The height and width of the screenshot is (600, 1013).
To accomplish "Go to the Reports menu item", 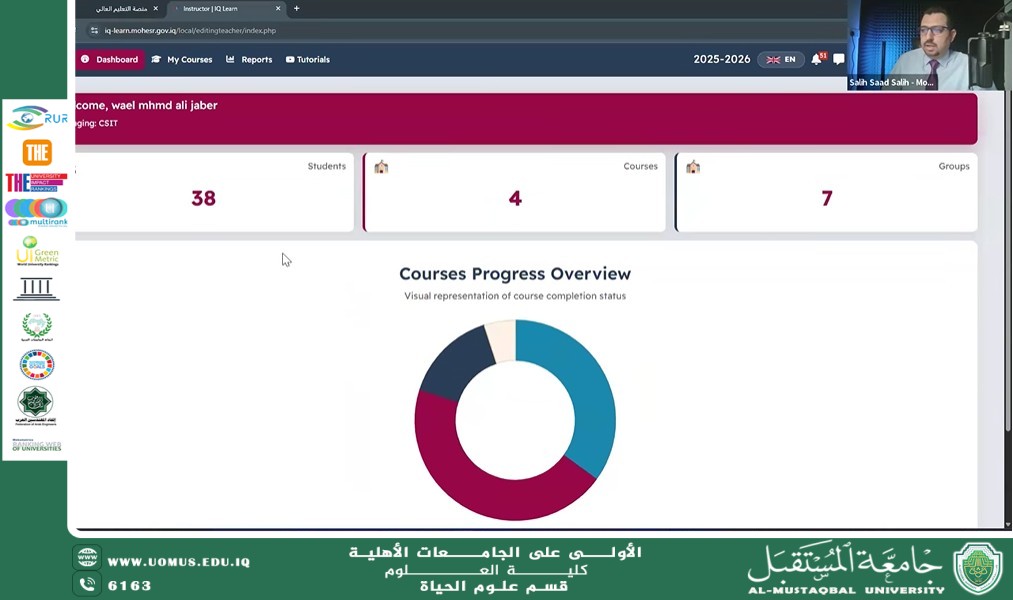I will [249, 60].
